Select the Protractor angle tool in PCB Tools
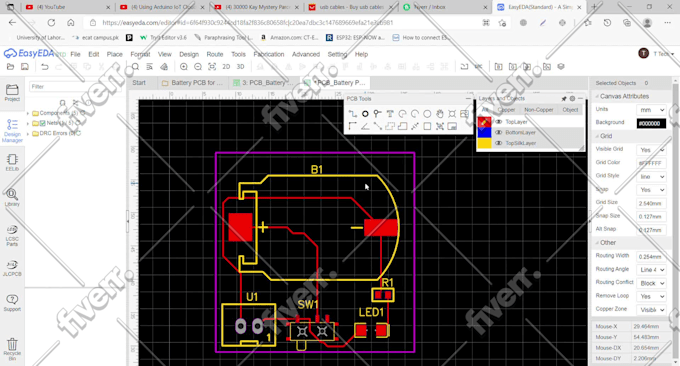 click(365, 126)
